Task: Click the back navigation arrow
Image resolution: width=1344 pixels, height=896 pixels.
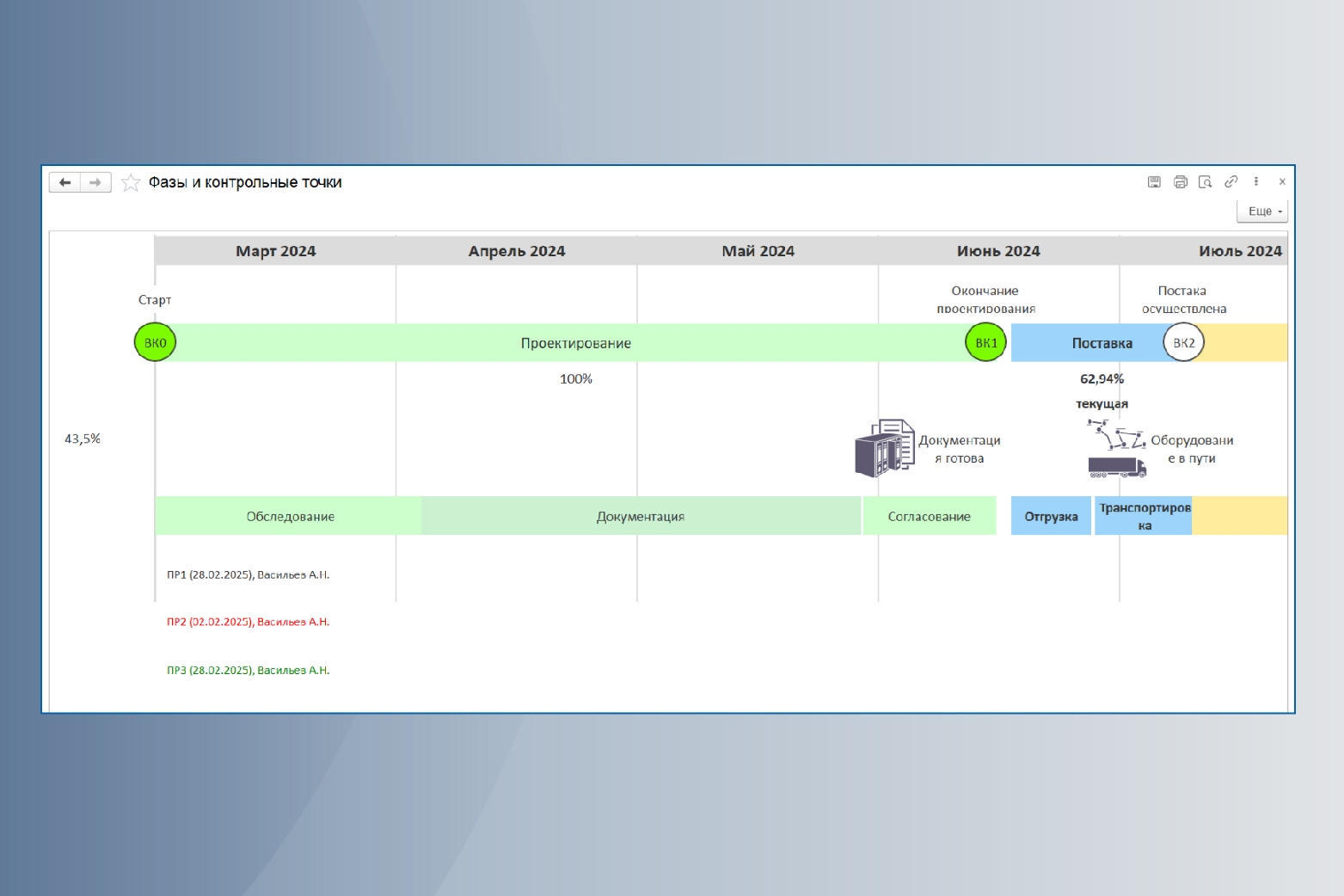Action: click(x=64, y=182)
